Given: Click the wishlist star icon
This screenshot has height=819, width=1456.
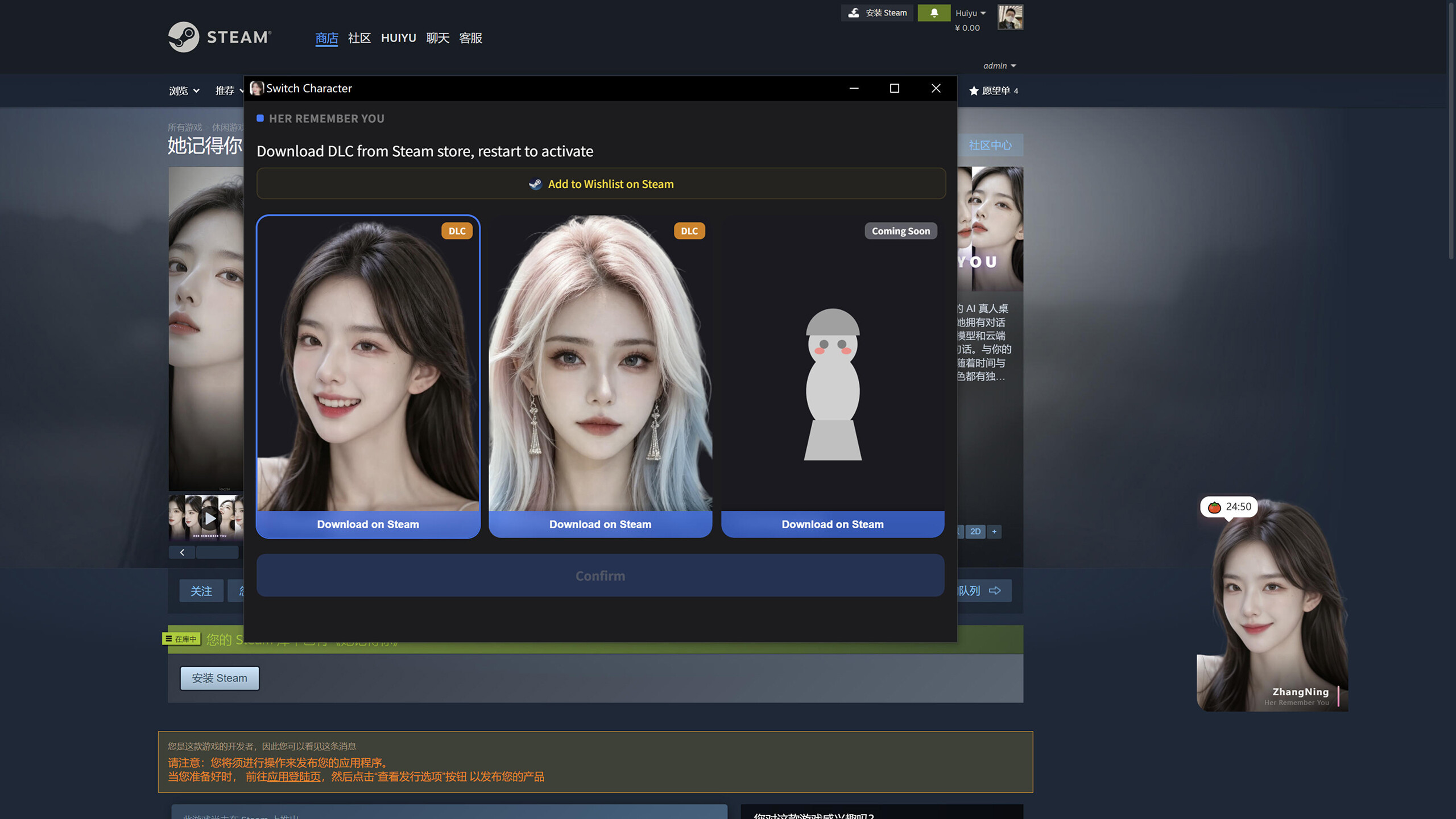Looking at the screenshot, I should click(x=974, y=90).
